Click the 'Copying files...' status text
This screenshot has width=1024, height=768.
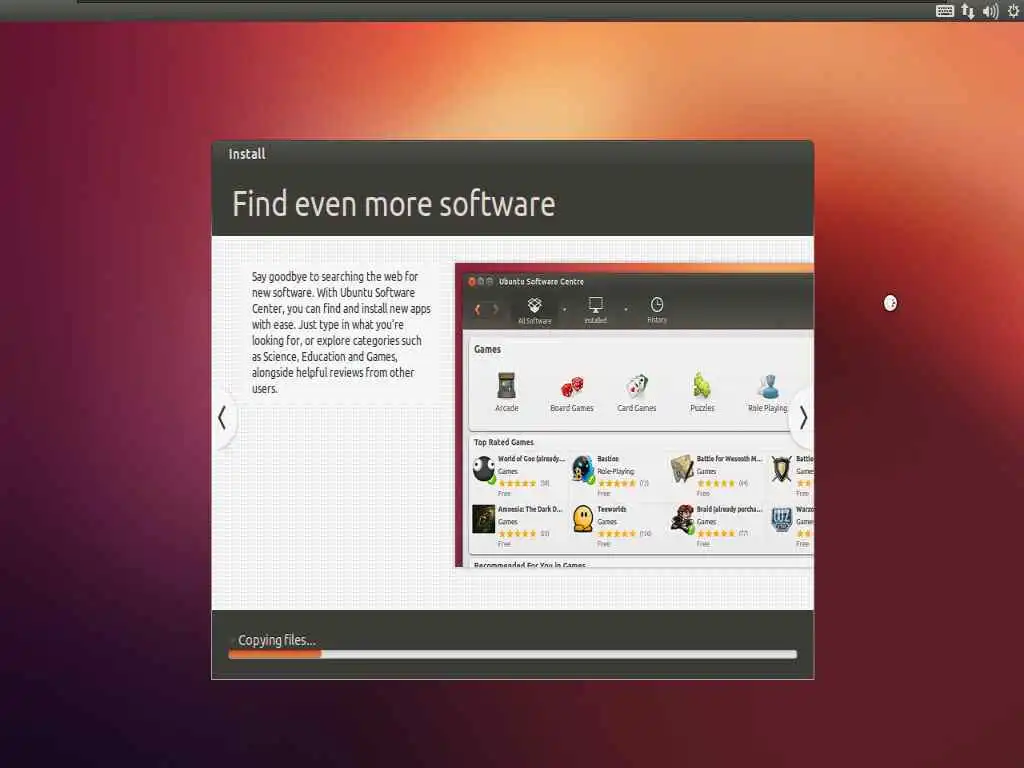[x=277, y=640]
